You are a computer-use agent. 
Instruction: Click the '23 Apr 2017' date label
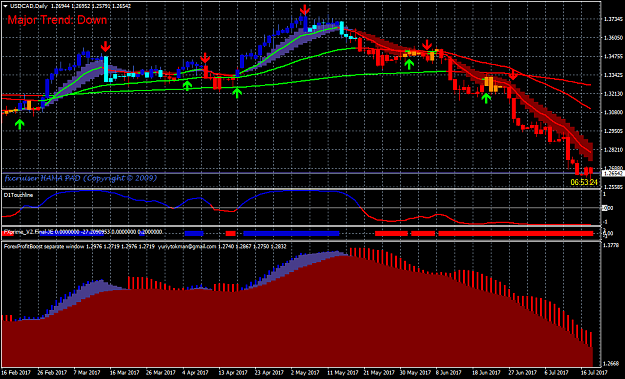[269, 373]
